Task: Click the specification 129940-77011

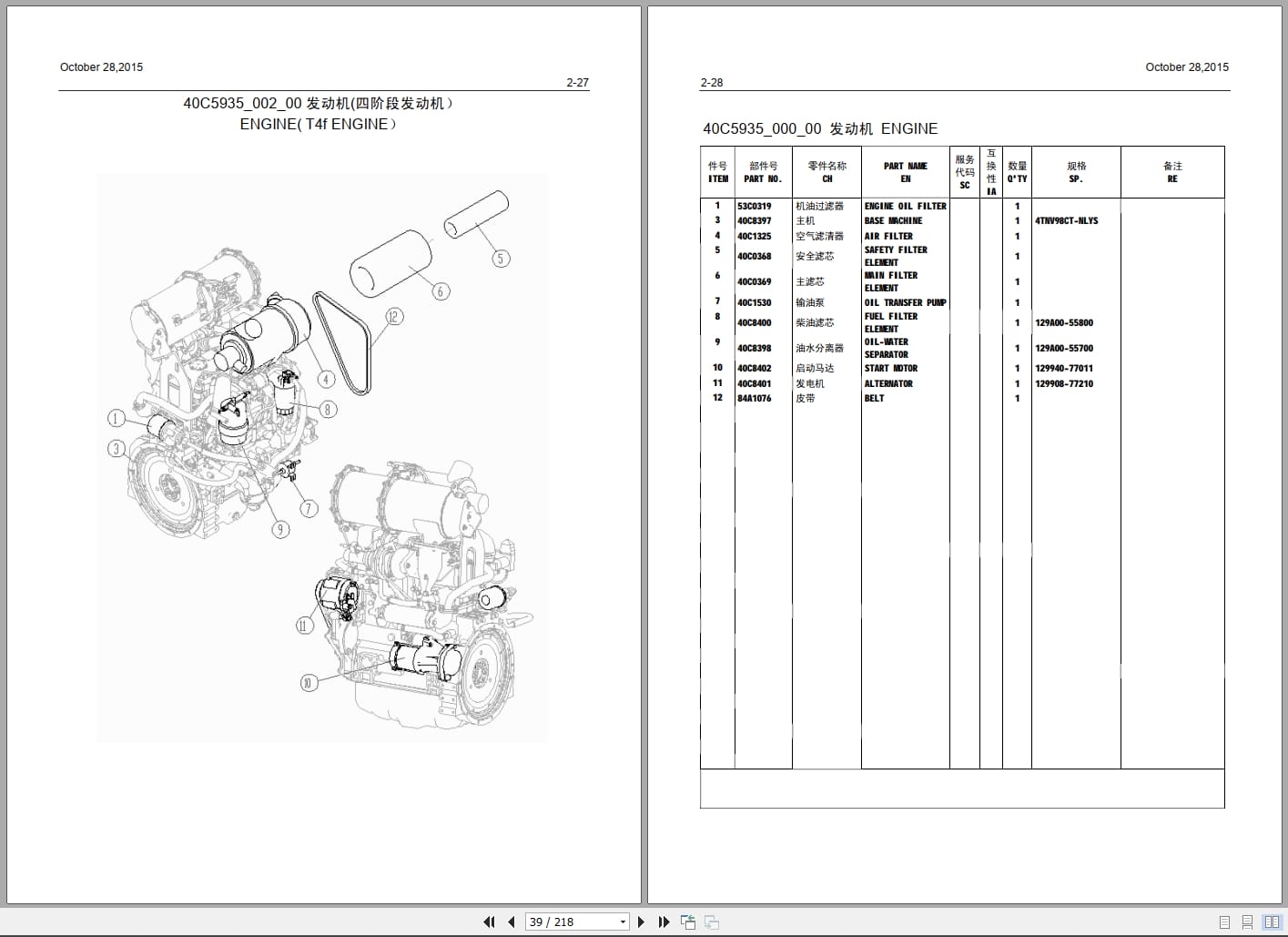Action: (x=1064, y=369)
